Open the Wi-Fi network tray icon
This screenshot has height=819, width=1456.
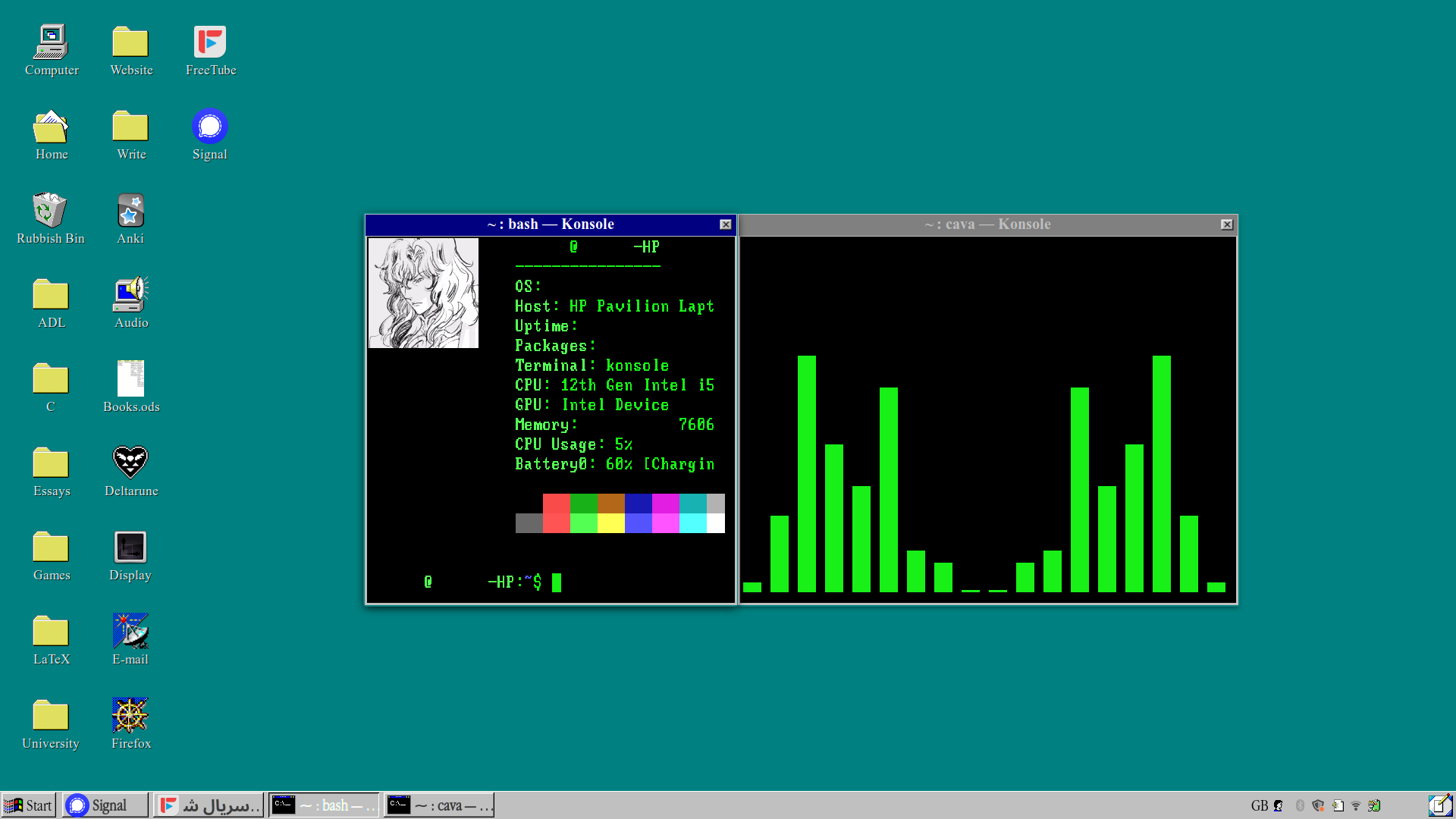1356,806
